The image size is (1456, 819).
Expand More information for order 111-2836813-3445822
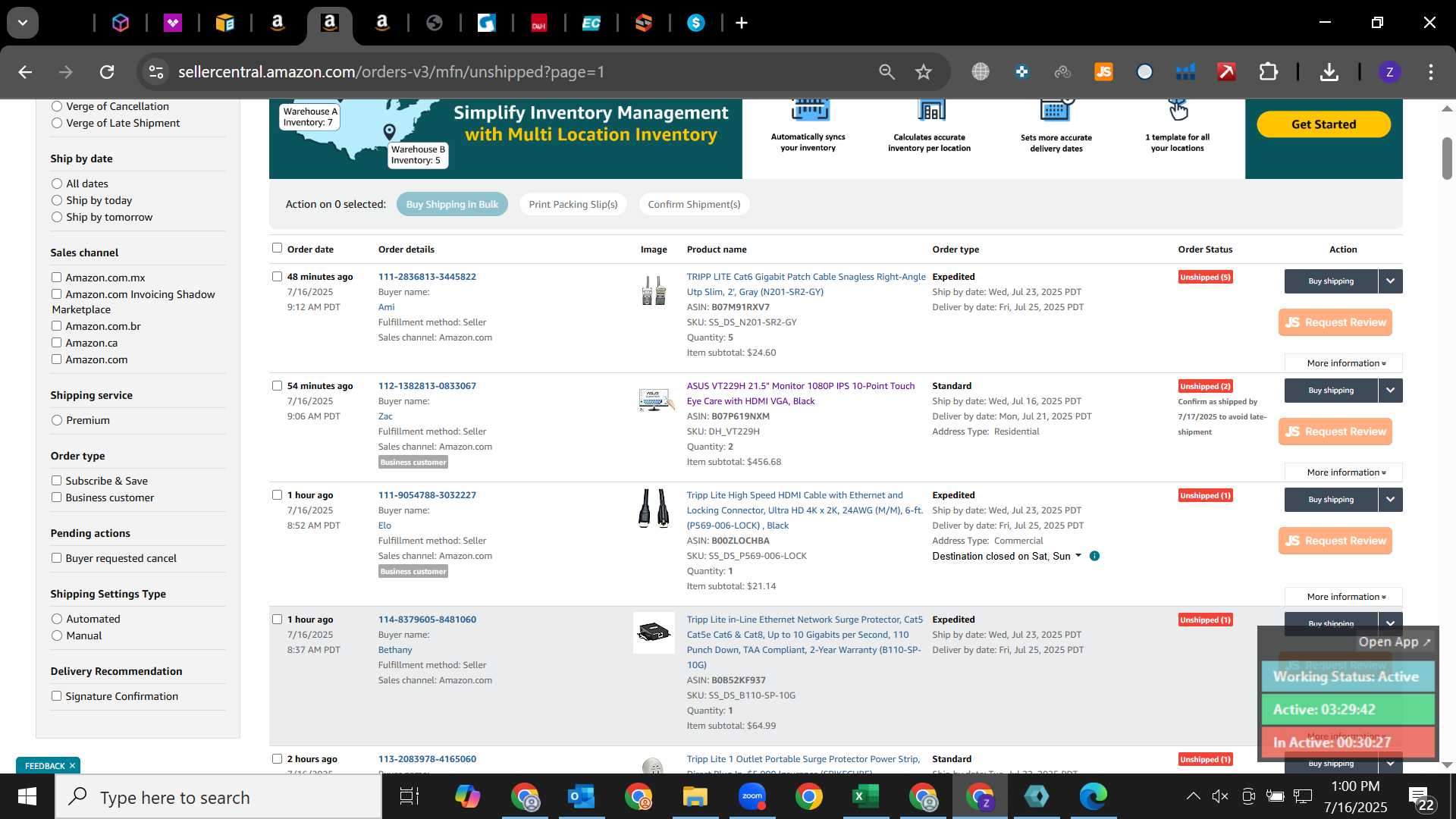tap(1344, 363)
